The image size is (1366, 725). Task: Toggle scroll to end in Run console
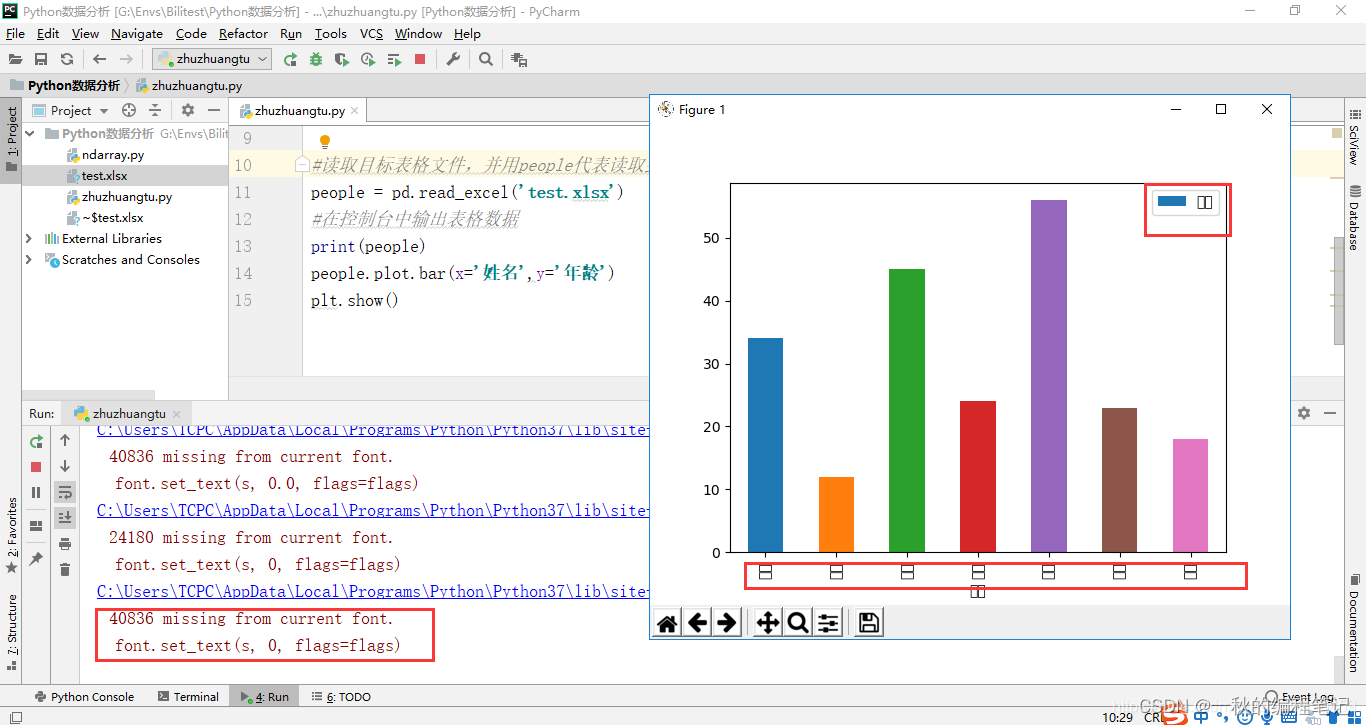(65, 517)
